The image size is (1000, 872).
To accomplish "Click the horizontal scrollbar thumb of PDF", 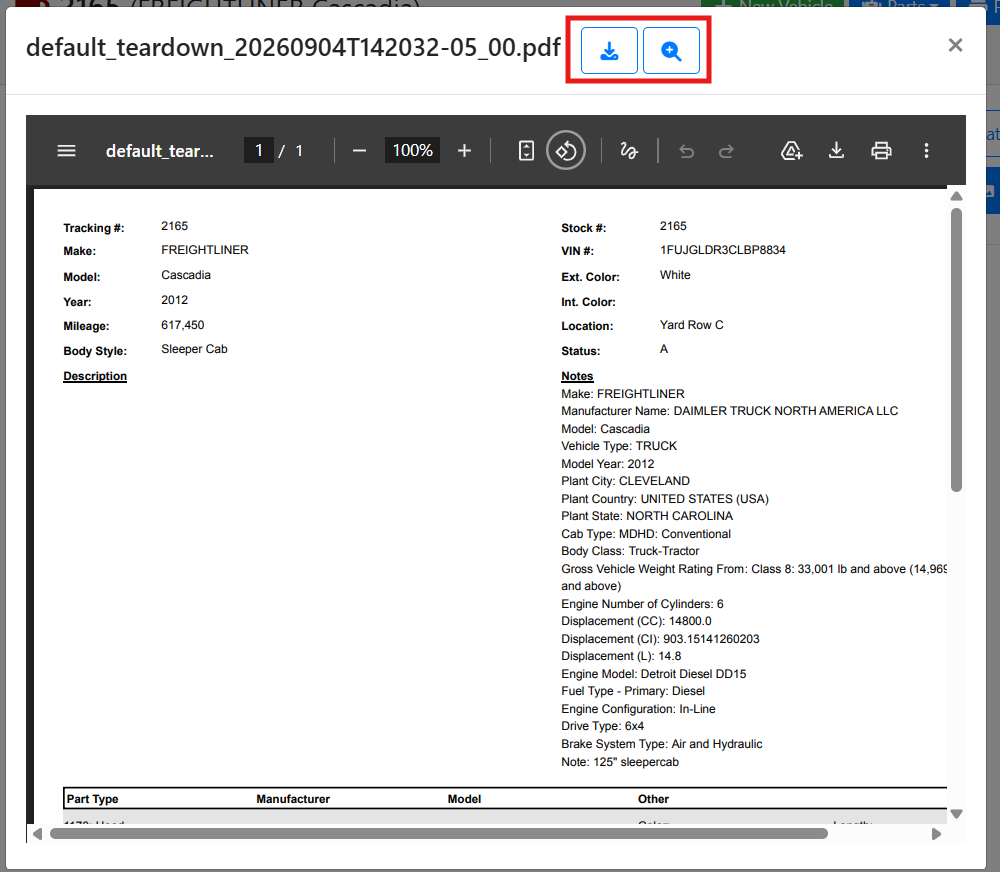I will point(439,834).
